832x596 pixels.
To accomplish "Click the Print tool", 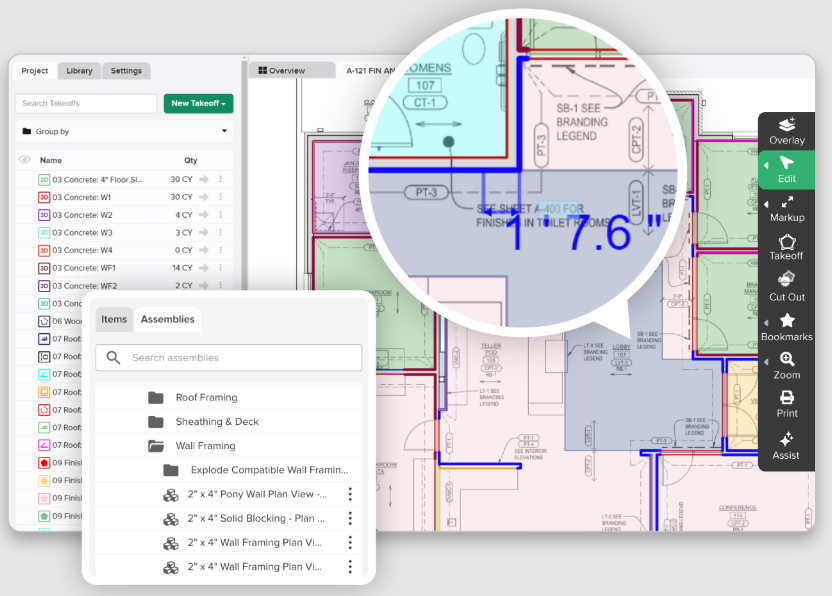I will tap(787, 404).
